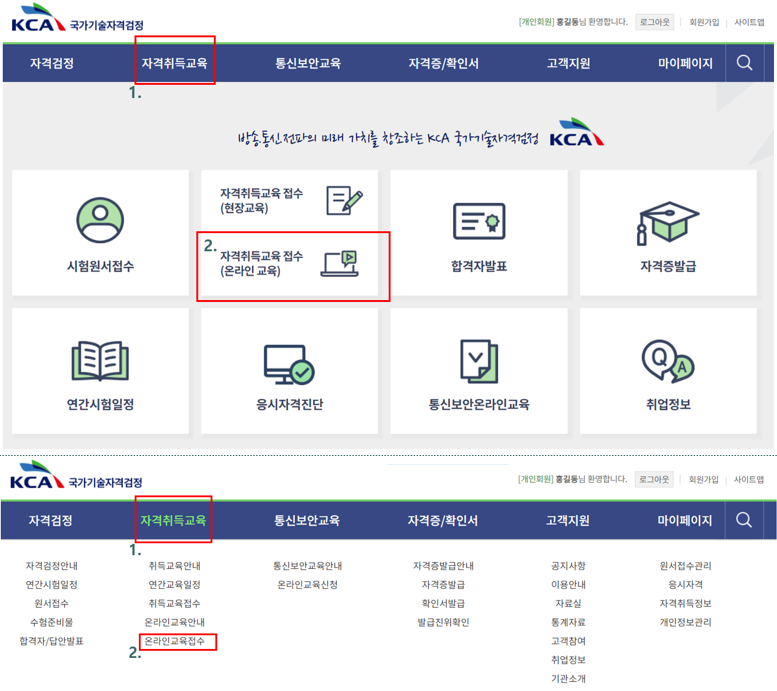Select 온라인교육접수 in the submenu
The width and height of the screenshot is (777, 691).
point(174,641)
